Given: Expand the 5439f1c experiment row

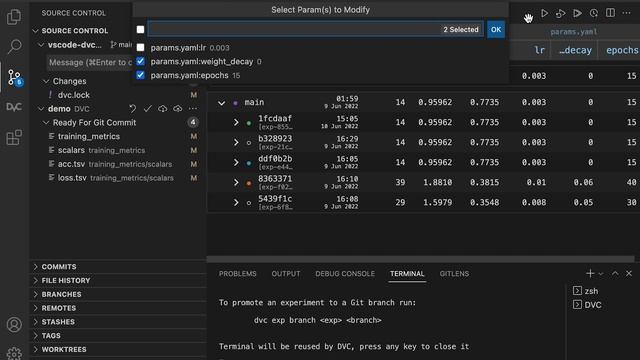Looking at the screenshot, I should 236,202.
